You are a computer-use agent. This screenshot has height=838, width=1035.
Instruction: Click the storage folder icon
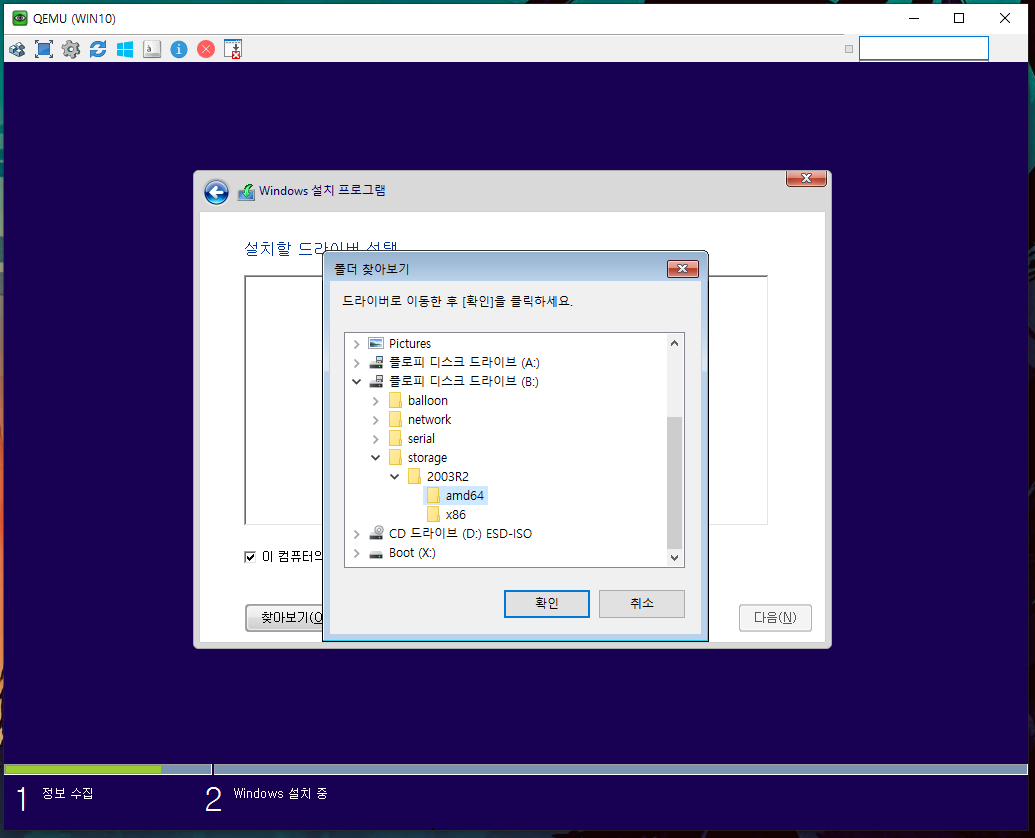click(395, 457)
